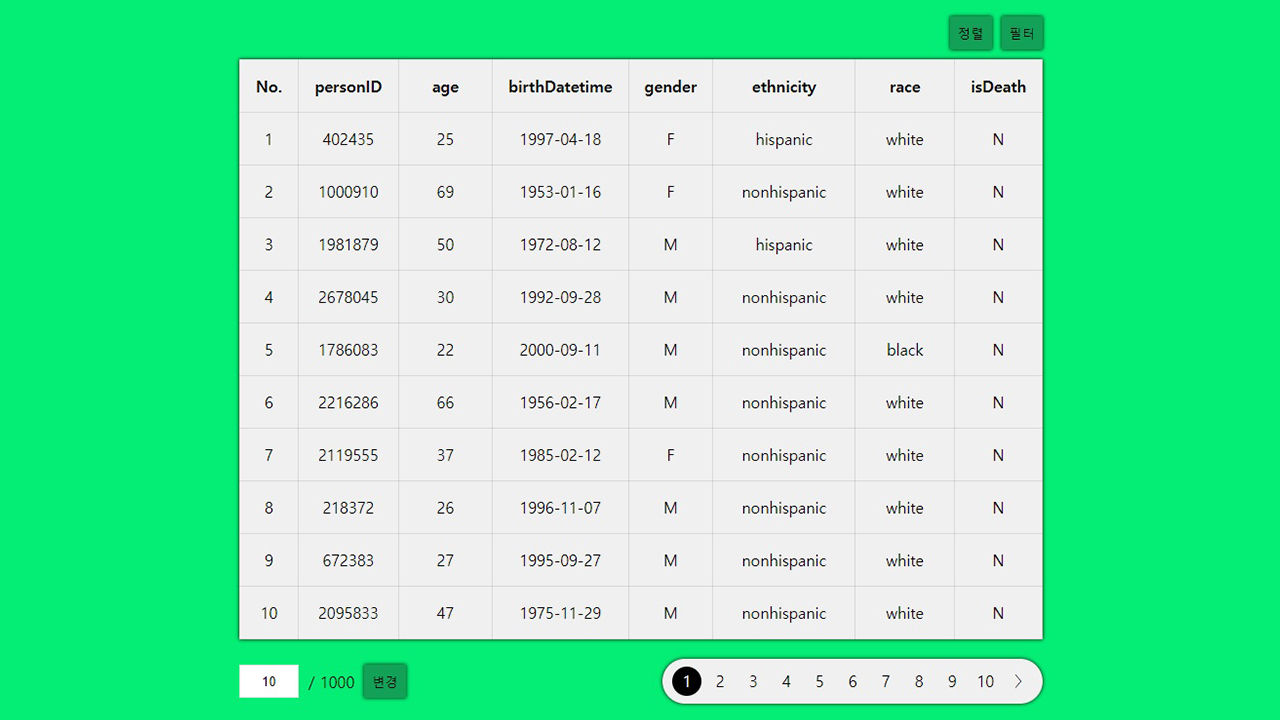Select page 1 in pagination
1280x720 pixels.
coord(687,681)
